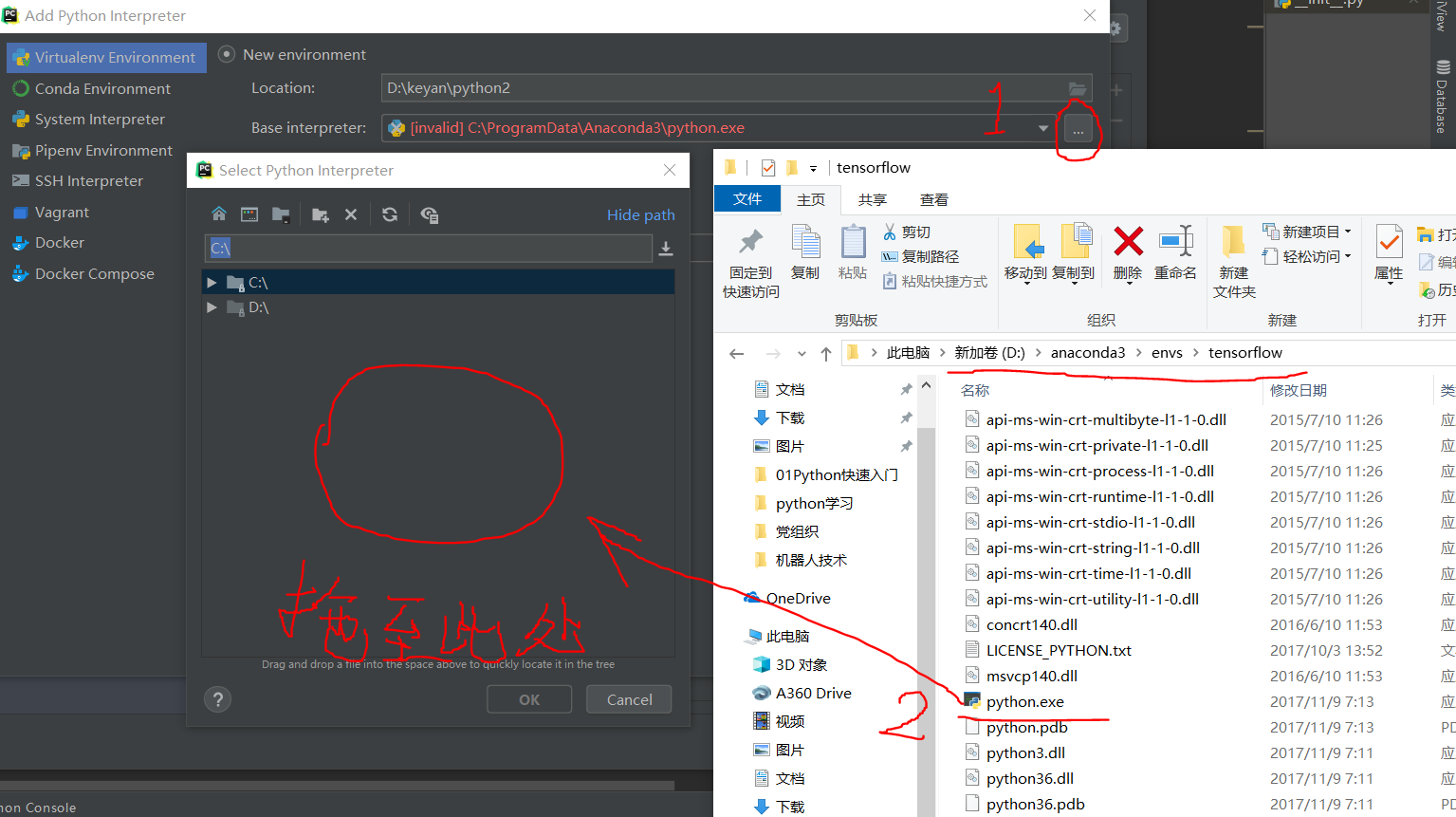
Task: Expand the C:\ drive tree node
Action: (212, 283)
